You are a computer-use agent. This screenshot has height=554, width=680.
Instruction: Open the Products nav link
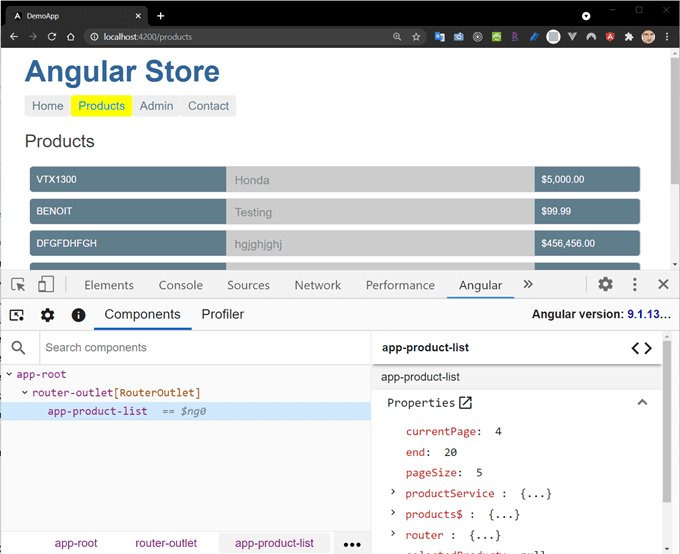(101, 106)
